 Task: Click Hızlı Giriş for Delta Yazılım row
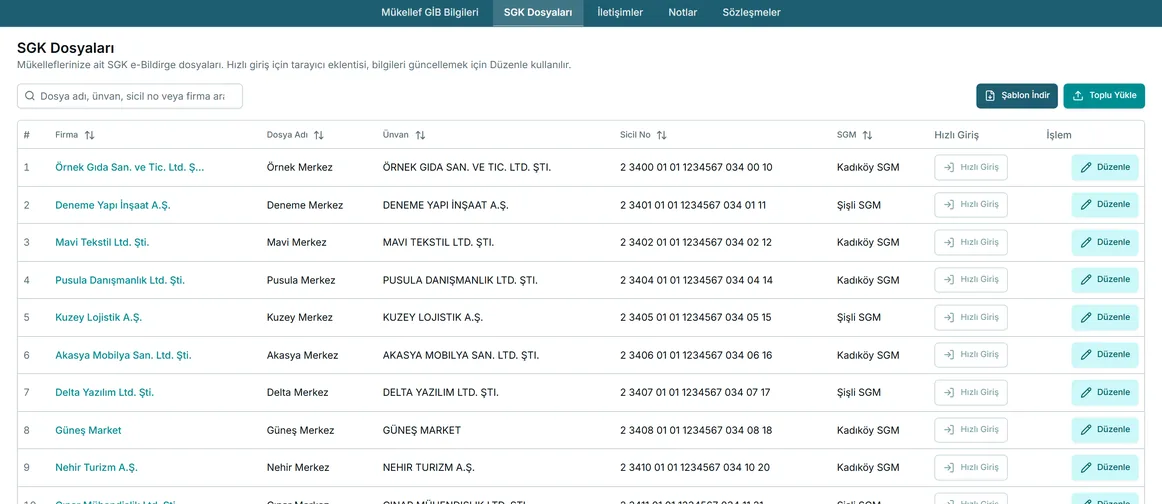tap(971, 392)
